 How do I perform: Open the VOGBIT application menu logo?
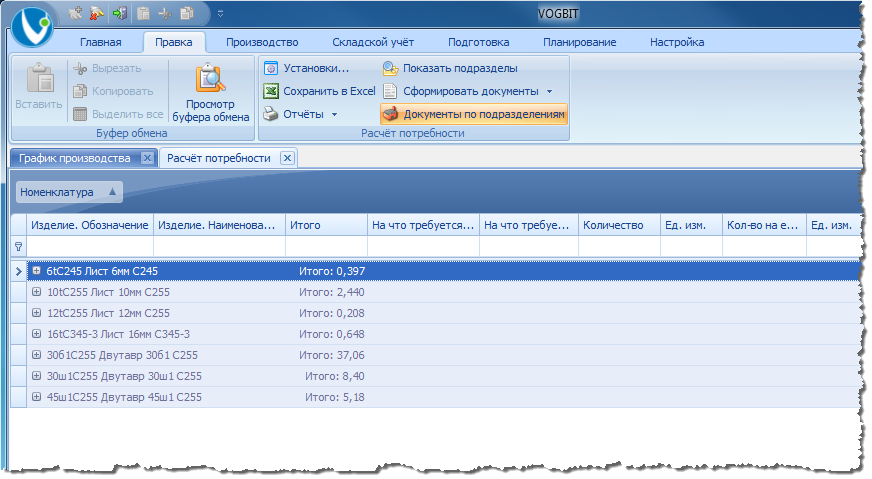32,27
